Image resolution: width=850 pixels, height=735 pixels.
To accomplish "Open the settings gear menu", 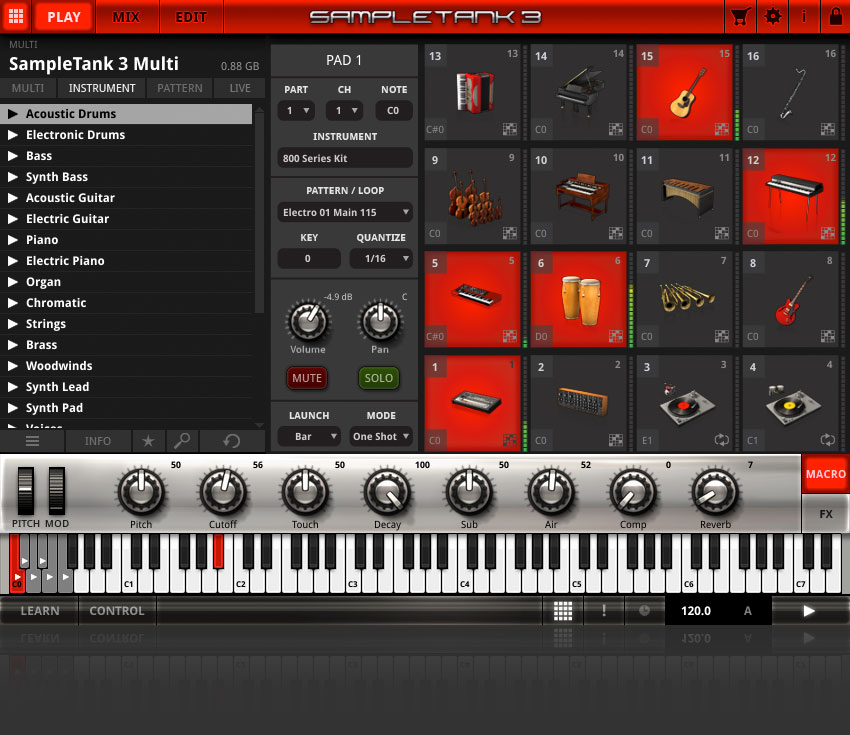I will (x=771, y=17).
